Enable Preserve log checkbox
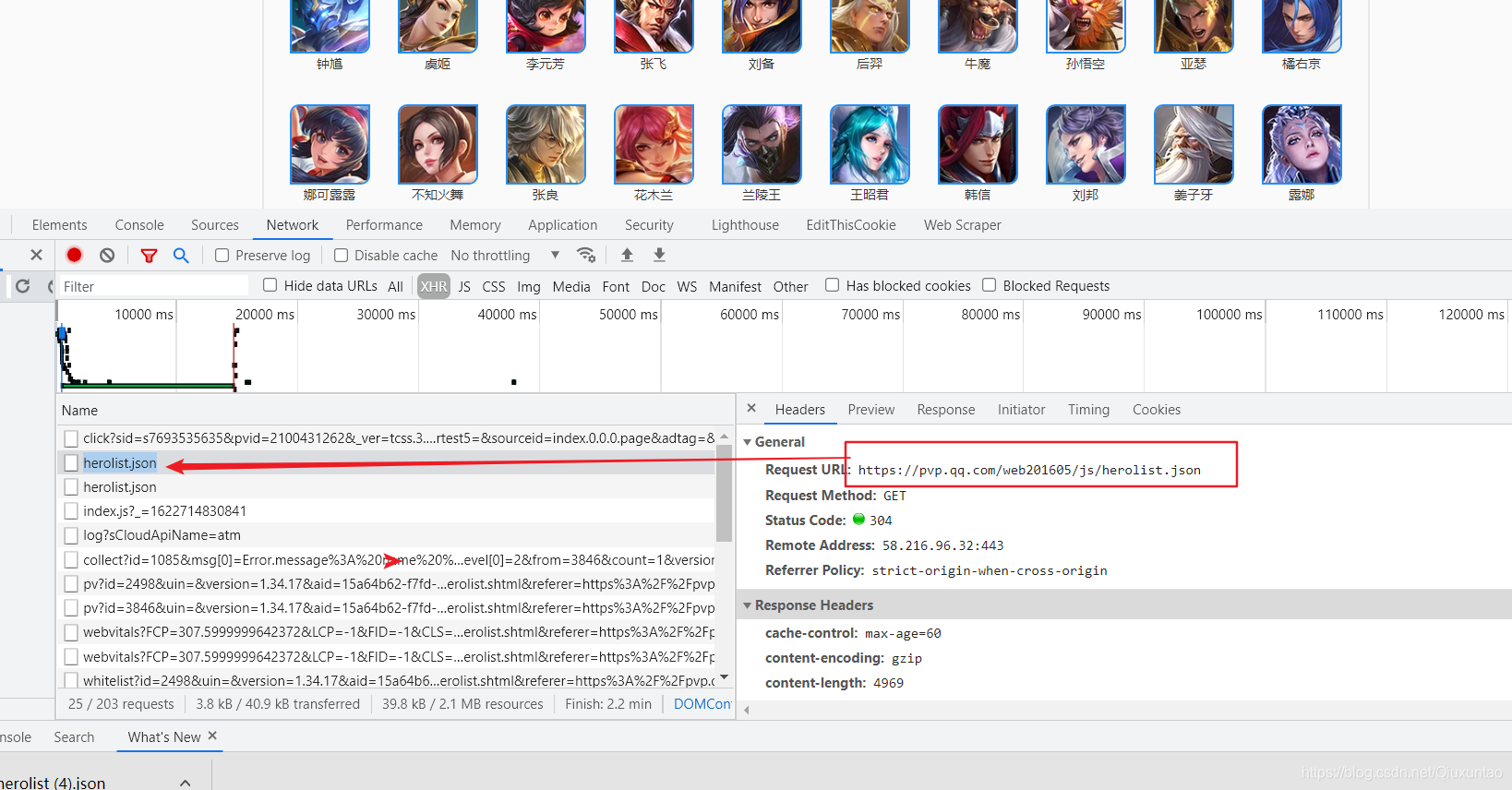Screen dimensions: 1512x790 pos(222,256)
